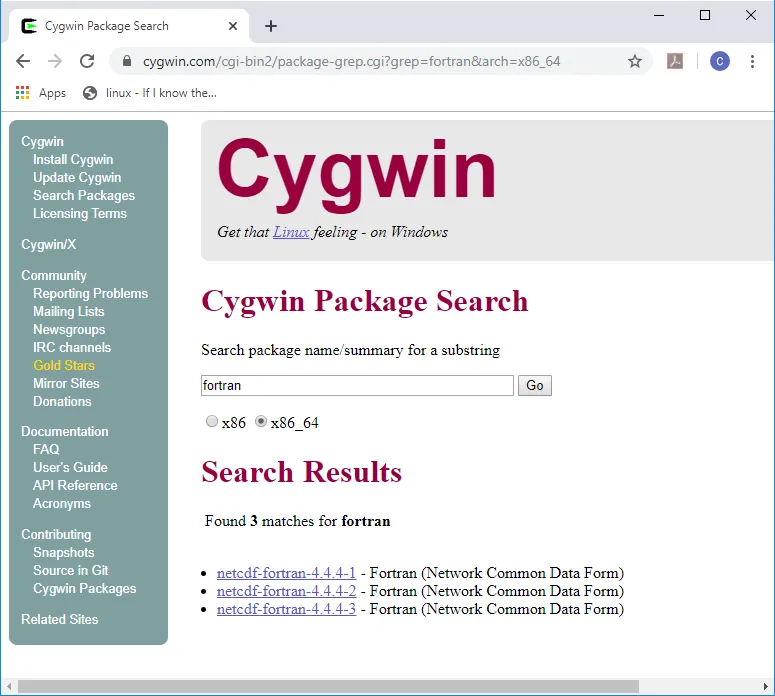Click the Go search button
Image resolution: width=775 pixels, height=696 pixels.
pyautogui.click(x=535, y=386)
